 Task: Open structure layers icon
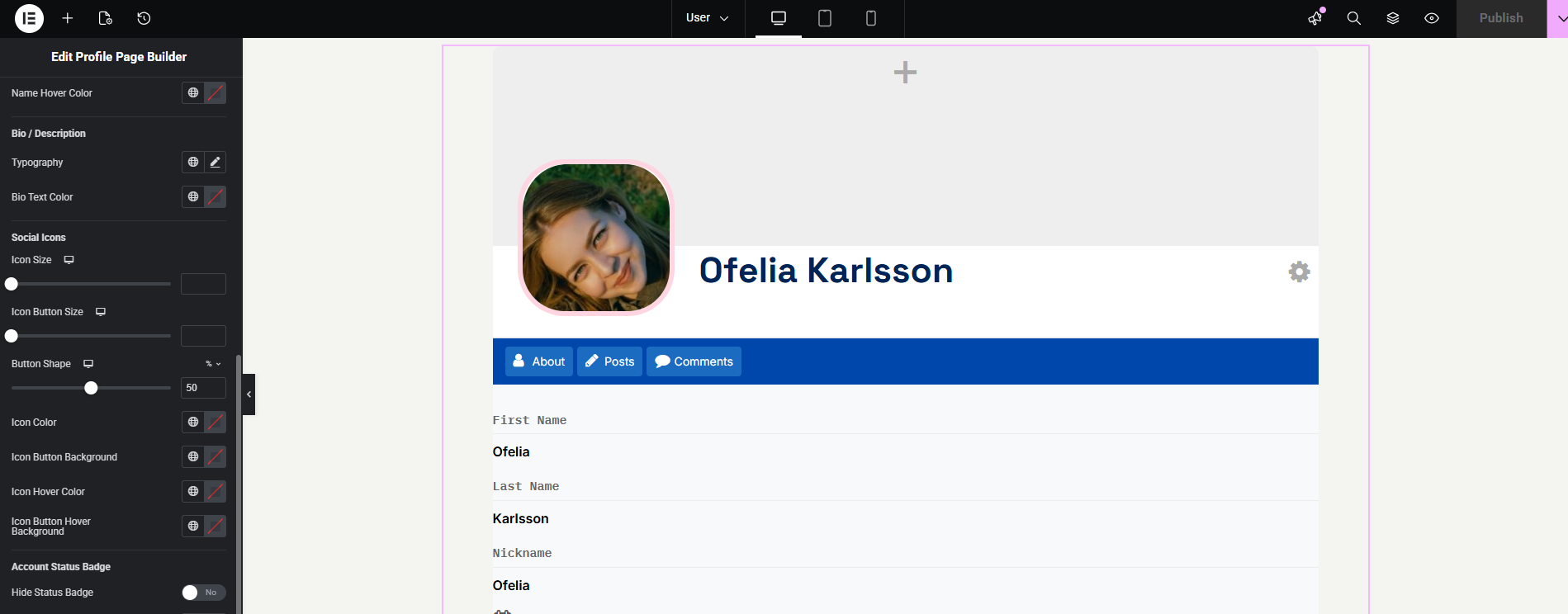[1393, 18]
